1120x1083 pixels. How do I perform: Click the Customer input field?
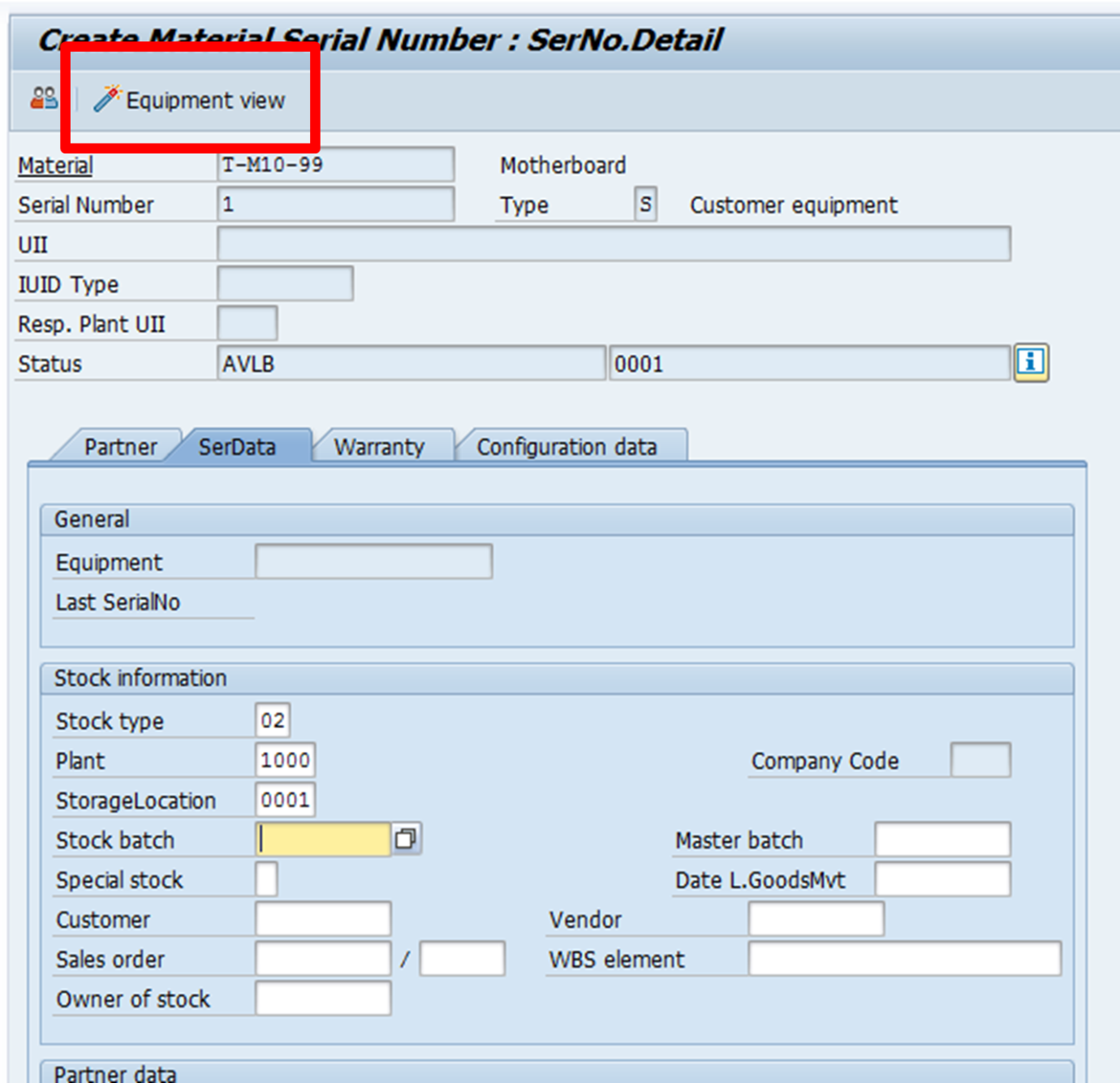(323, 919)
